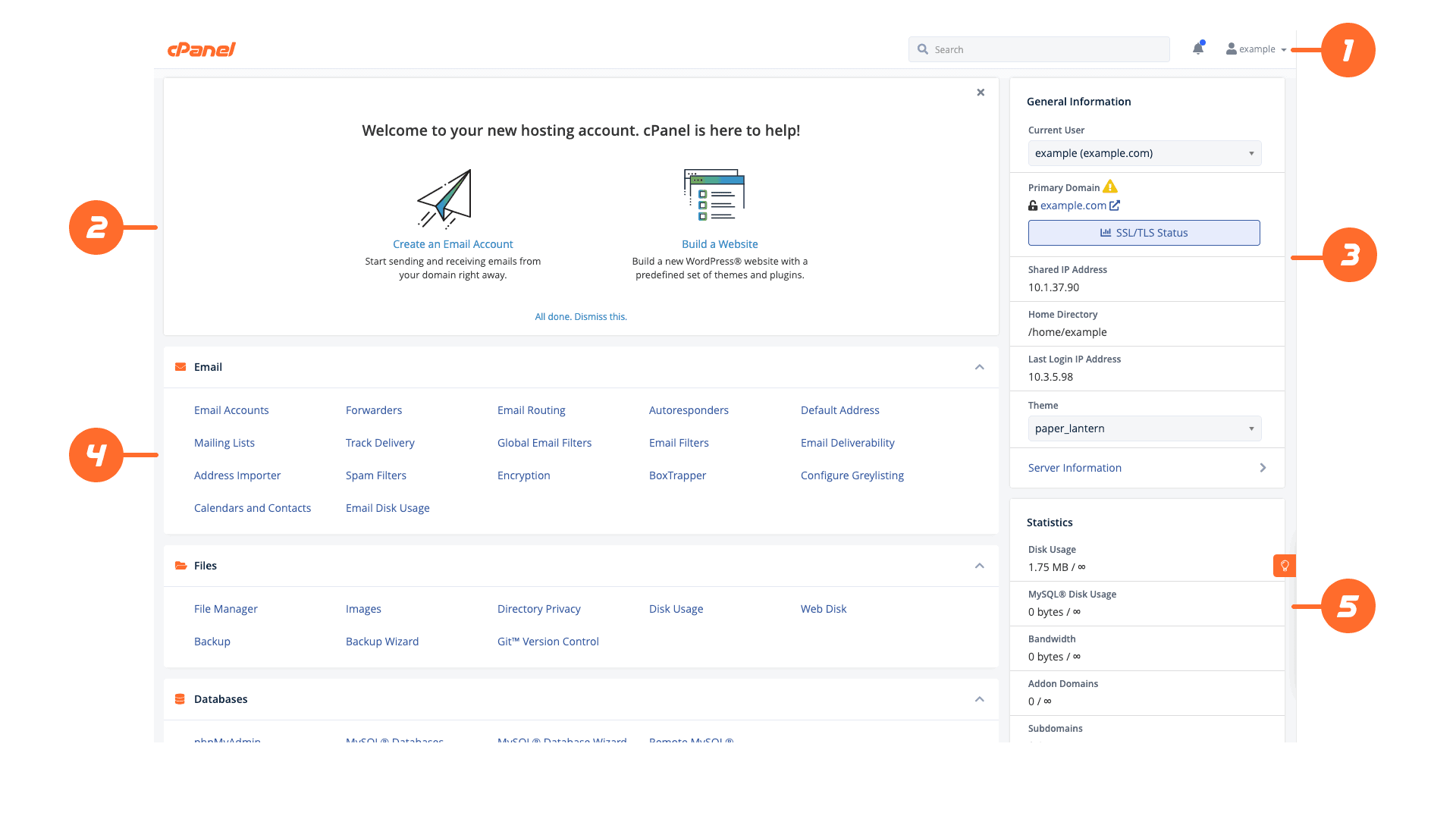Click the Build a Website illustration

(x=714, y=196)
